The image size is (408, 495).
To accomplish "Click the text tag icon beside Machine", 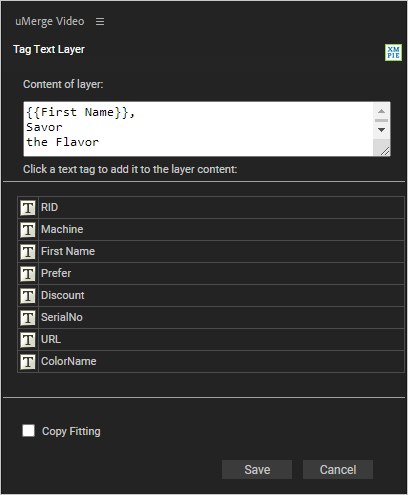I will (x=28, y=230).
